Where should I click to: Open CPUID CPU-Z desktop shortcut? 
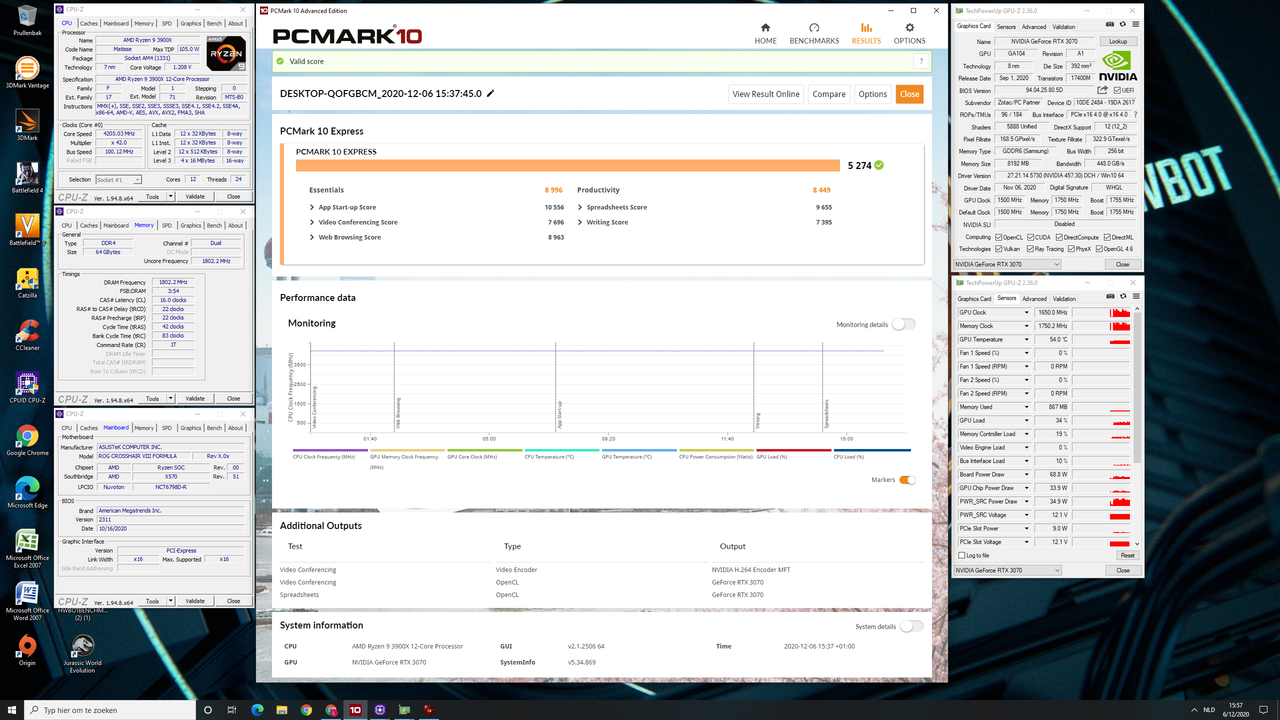pos(27,389)
